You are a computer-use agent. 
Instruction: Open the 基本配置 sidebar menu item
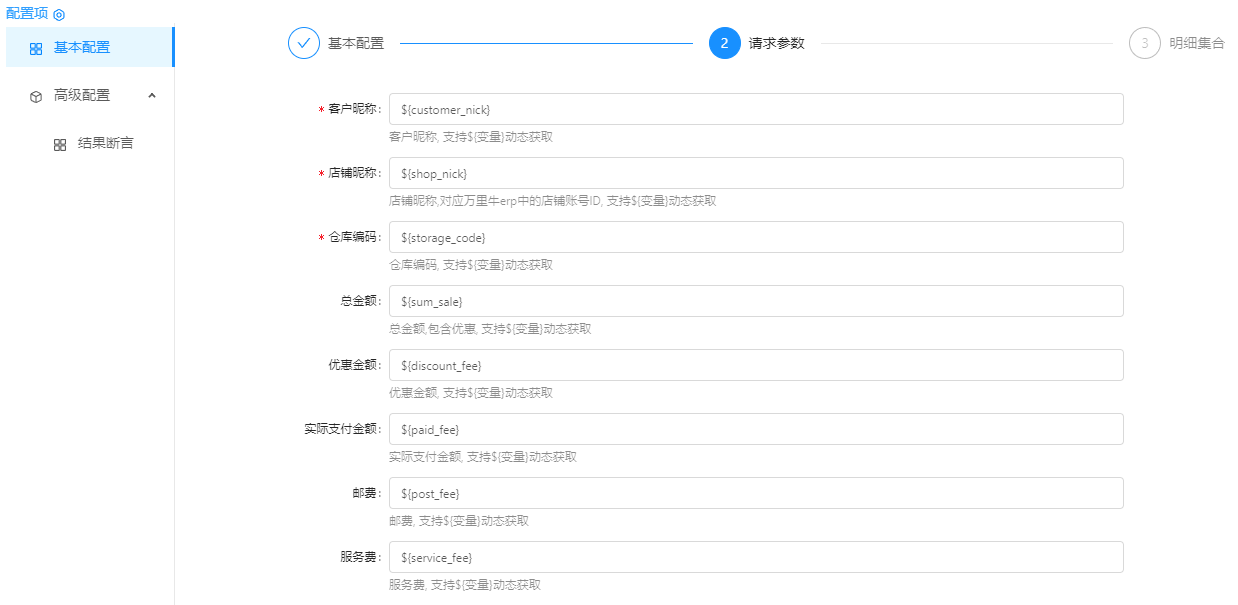pos(82,48)
